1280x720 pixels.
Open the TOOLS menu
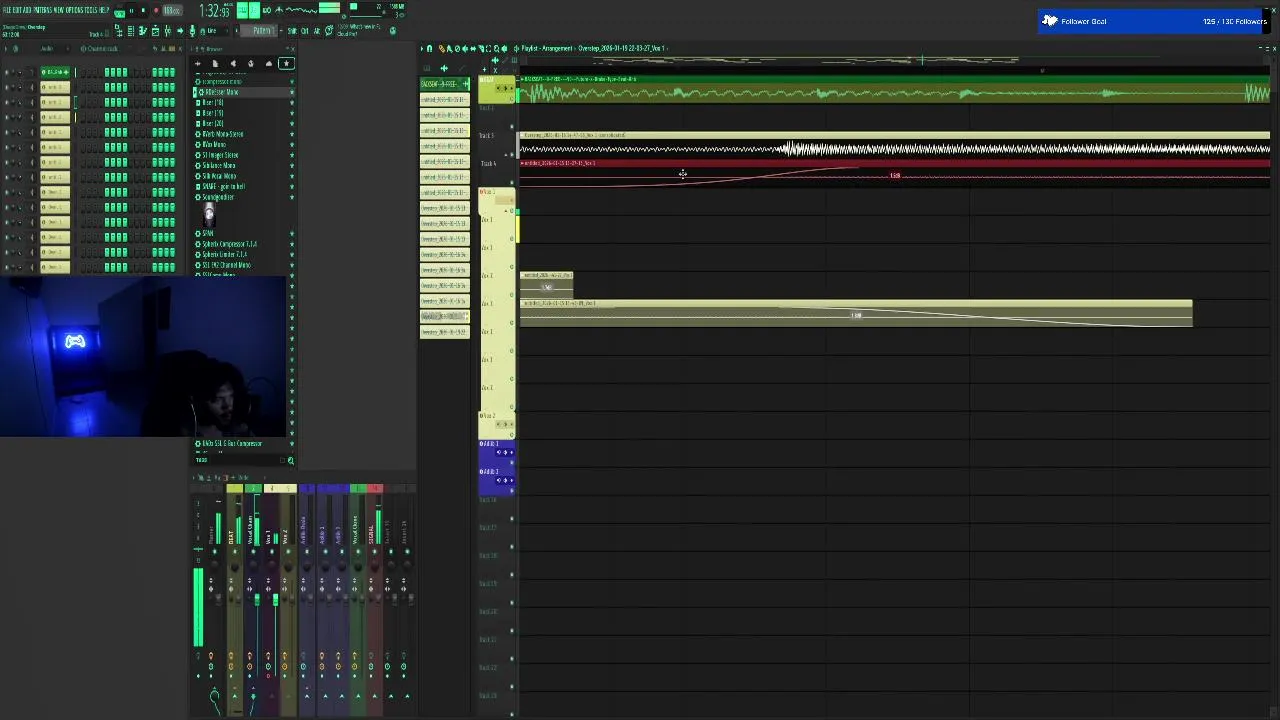tap(93, 9)
